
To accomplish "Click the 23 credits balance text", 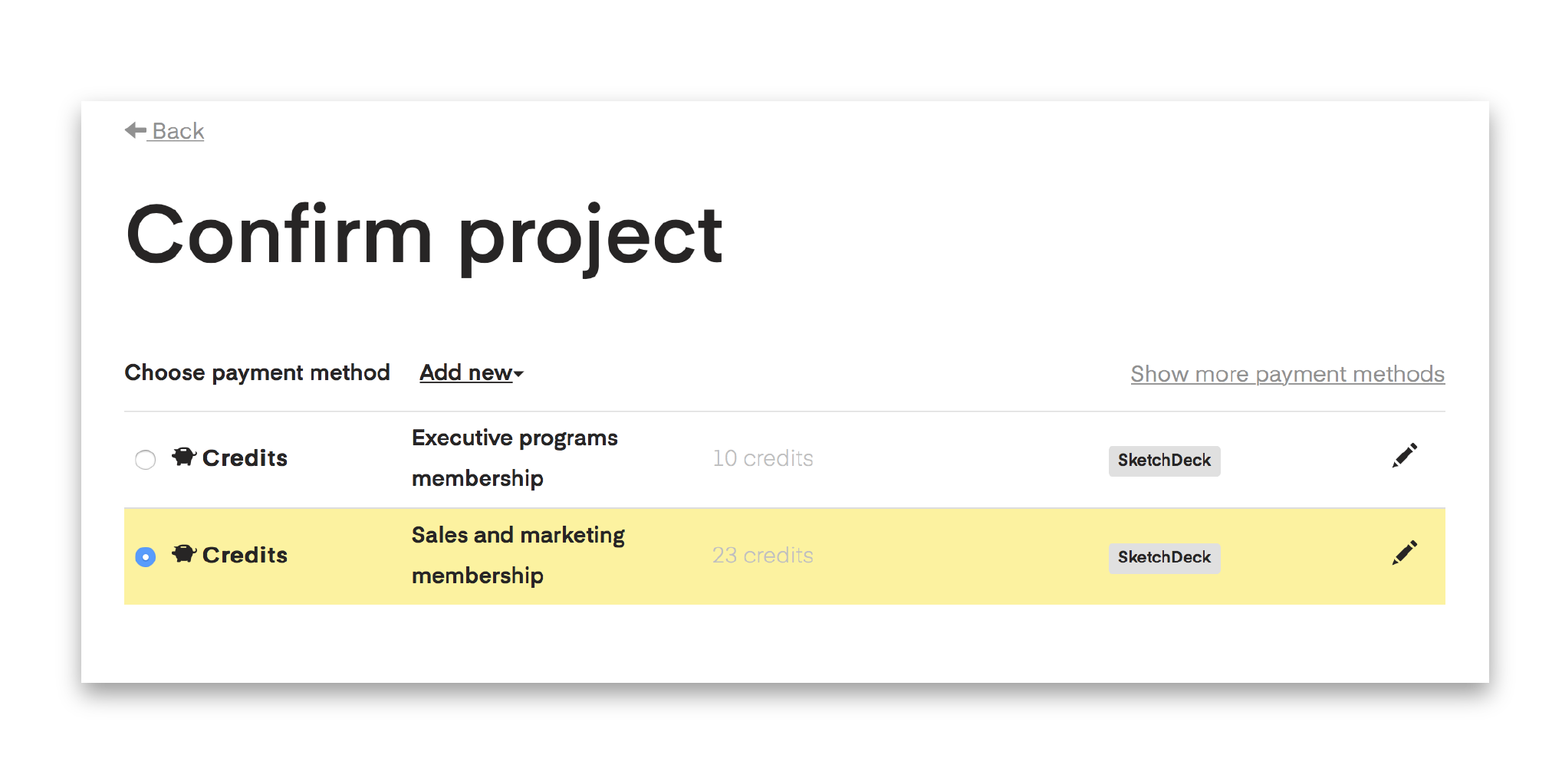I will 763,555.
